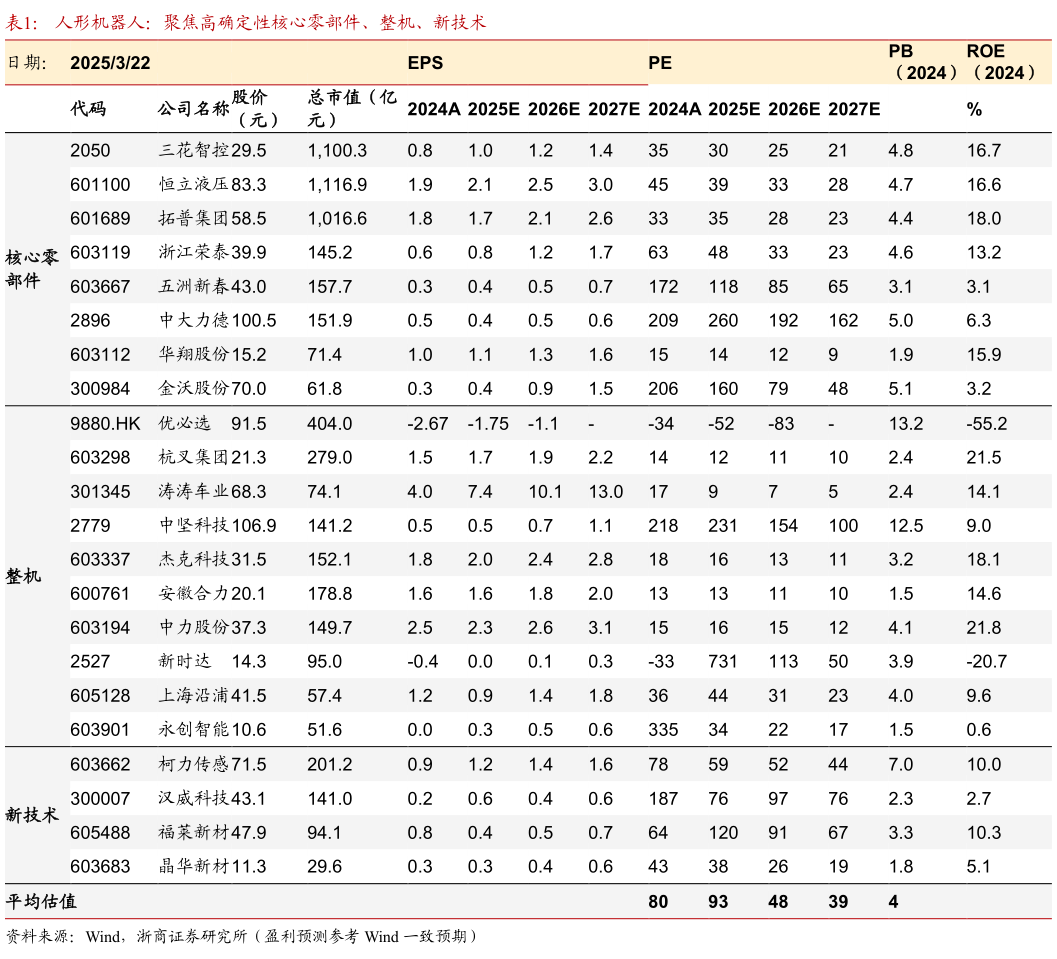
Task: Click the EPS column group header
Action: pyautogui.click(x=425, y=63)
